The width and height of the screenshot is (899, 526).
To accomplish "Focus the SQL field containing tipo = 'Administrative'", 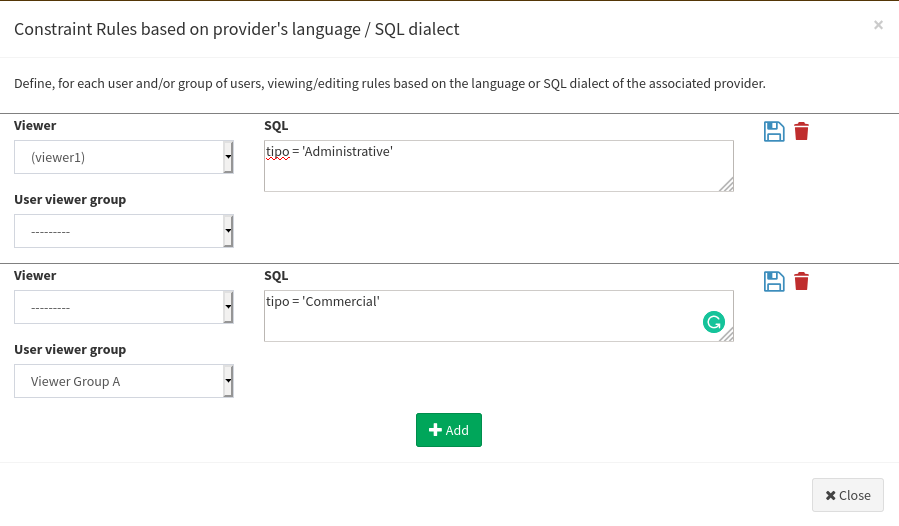I will [x=499, y=166].
